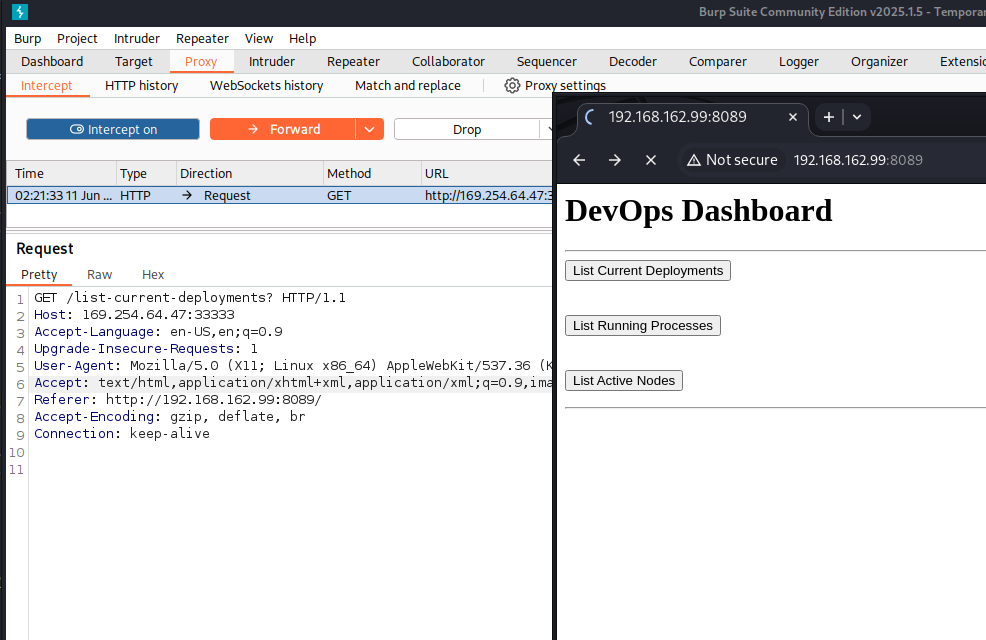Click the browser address bar URL

click(858, 160)
